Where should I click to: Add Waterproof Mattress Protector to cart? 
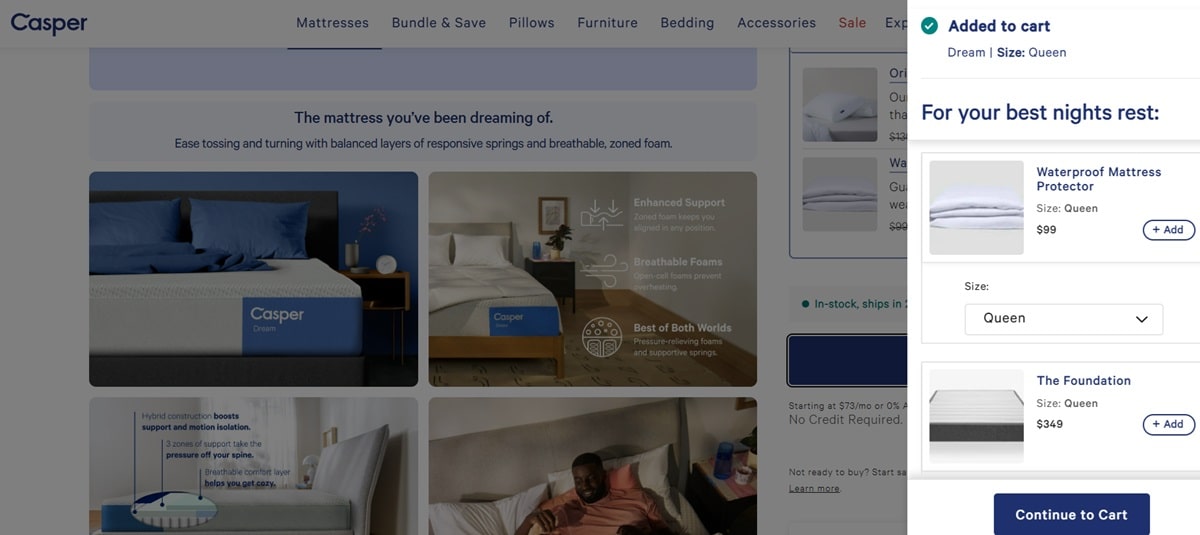(x=1168, y=230)
